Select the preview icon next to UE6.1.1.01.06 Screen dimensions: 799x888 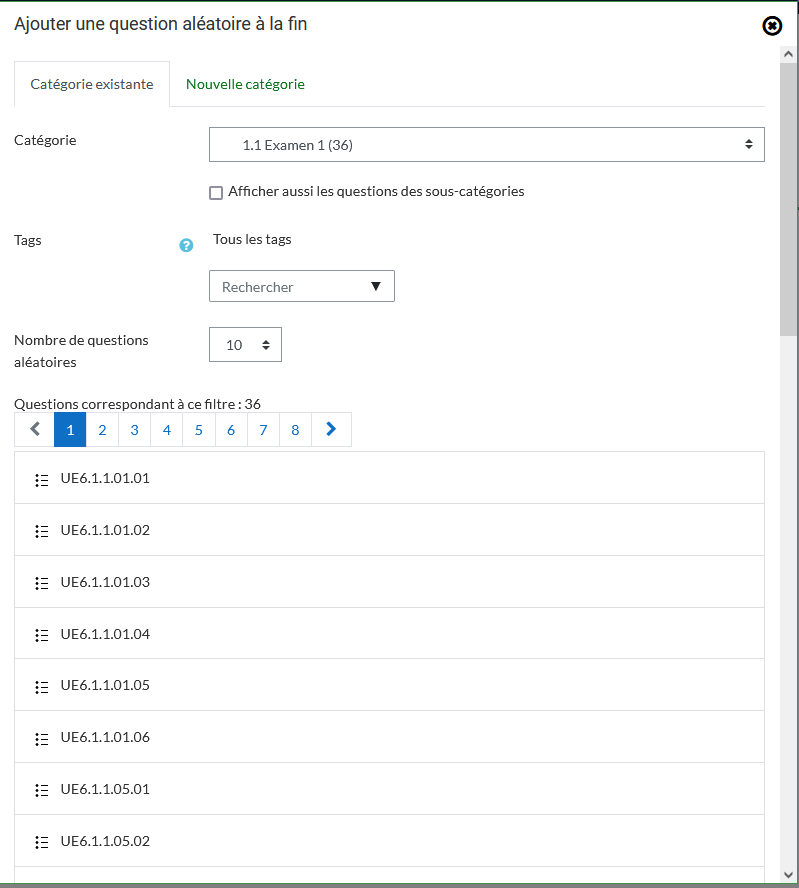coord(41,738)
